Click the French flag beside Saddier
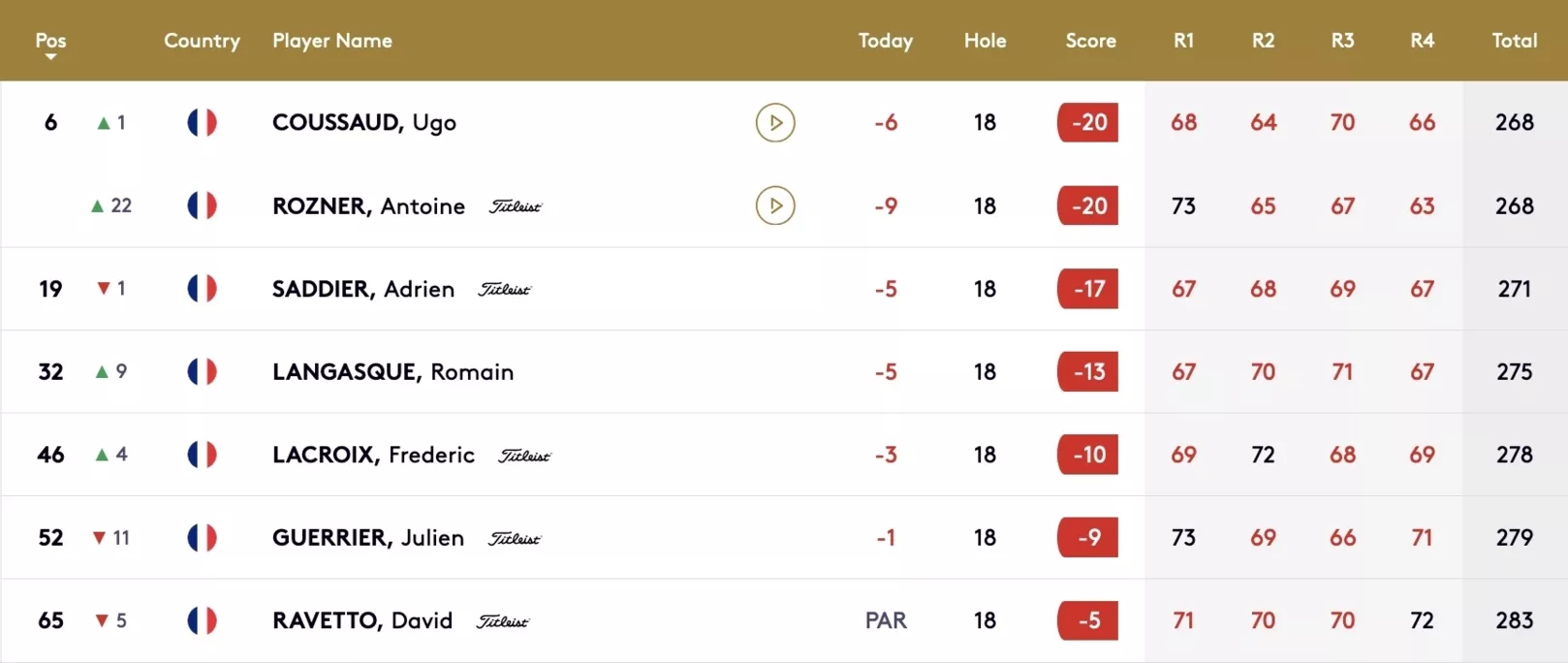 [x=202, y=289]
